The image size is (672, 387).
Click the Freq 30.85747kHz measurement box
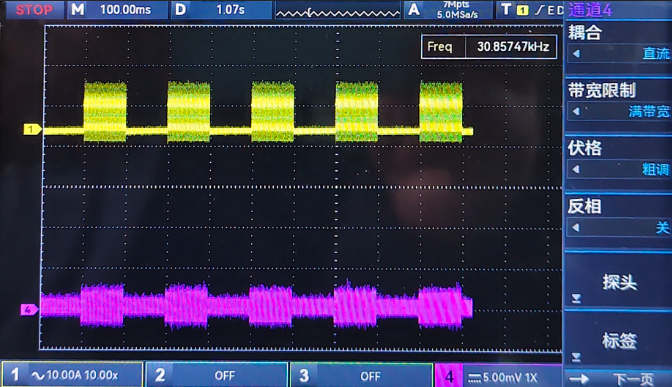pyautogui.click(x=489, y=46)
